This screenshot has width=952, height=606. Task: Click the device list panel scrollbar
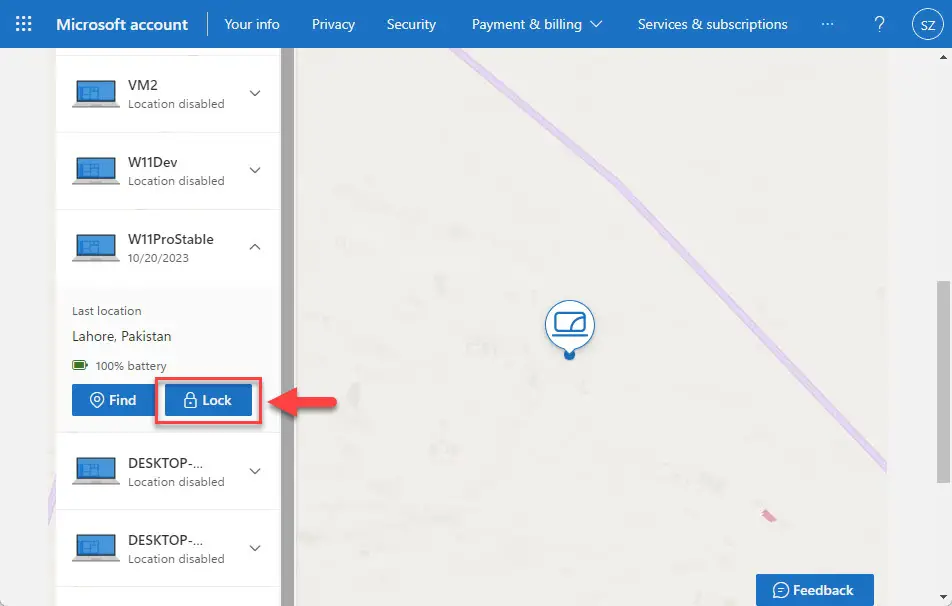click(287, 327)
